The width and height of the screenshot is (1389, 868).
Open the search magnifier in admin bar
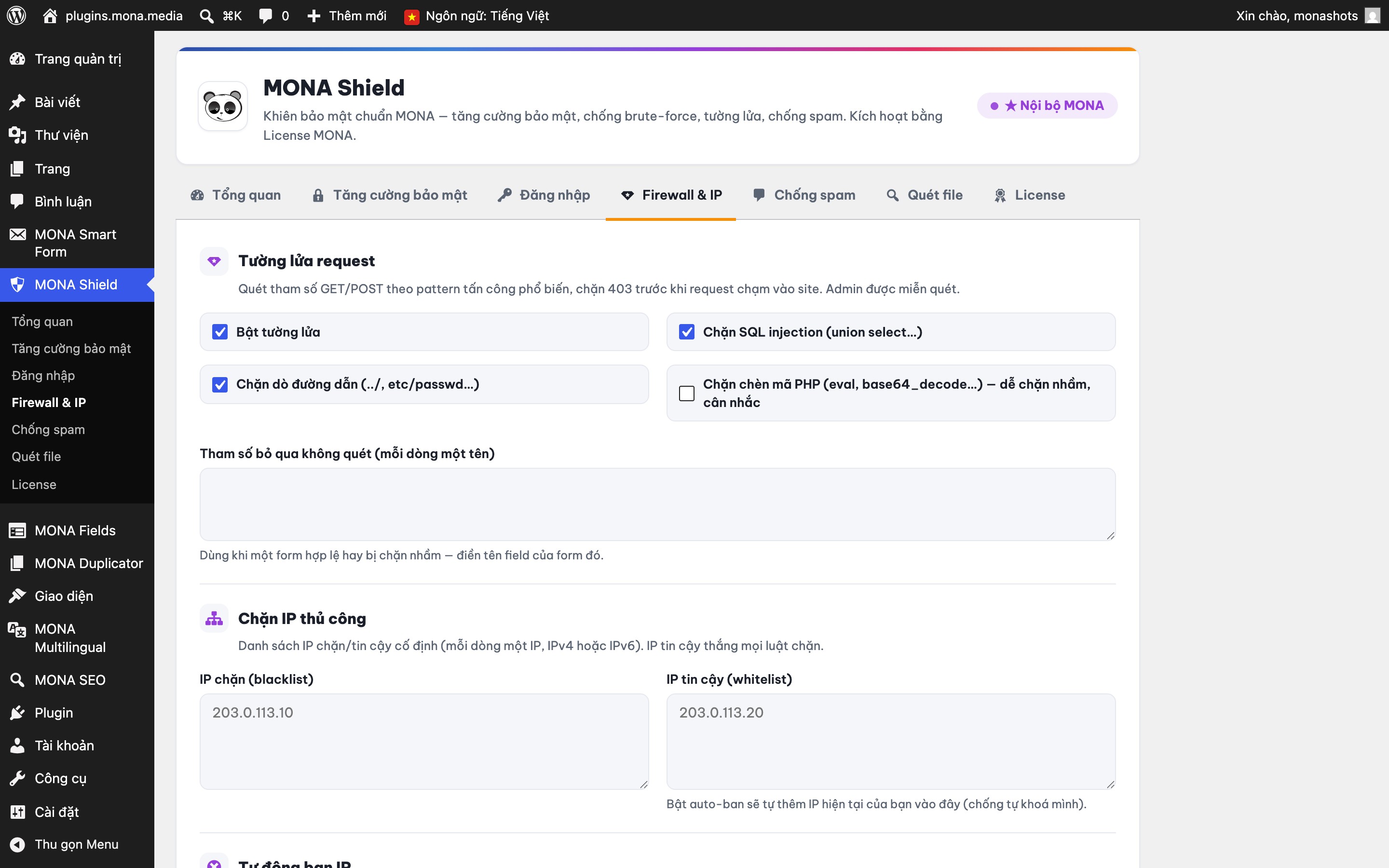(x=206, y=15)
